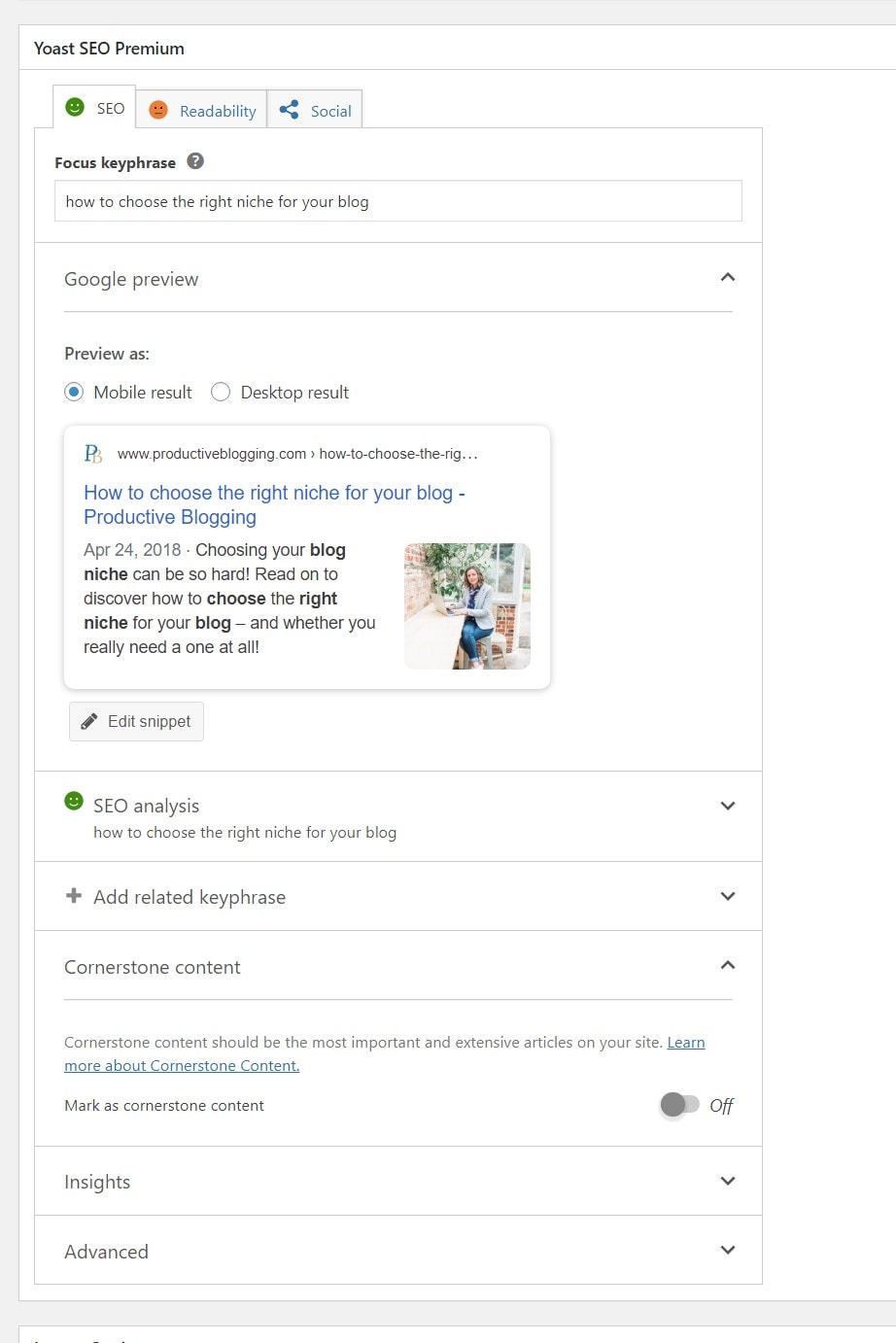Image resolution: width=896 pixels, height=1343 pixels.
Task: Select the Desktop result radio button
Action: [221, 393]
